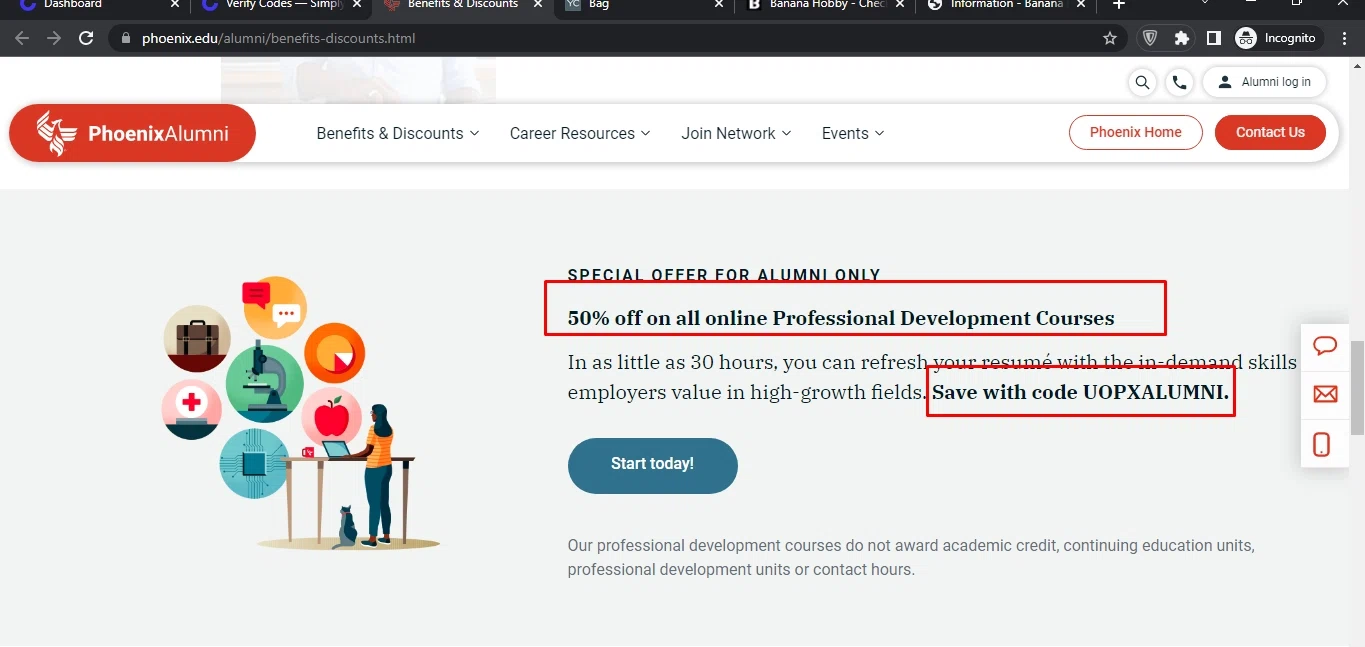Reload the page with the refresh icon
The width and height of the screenshot is (1365, 647).
pos(86,38)
